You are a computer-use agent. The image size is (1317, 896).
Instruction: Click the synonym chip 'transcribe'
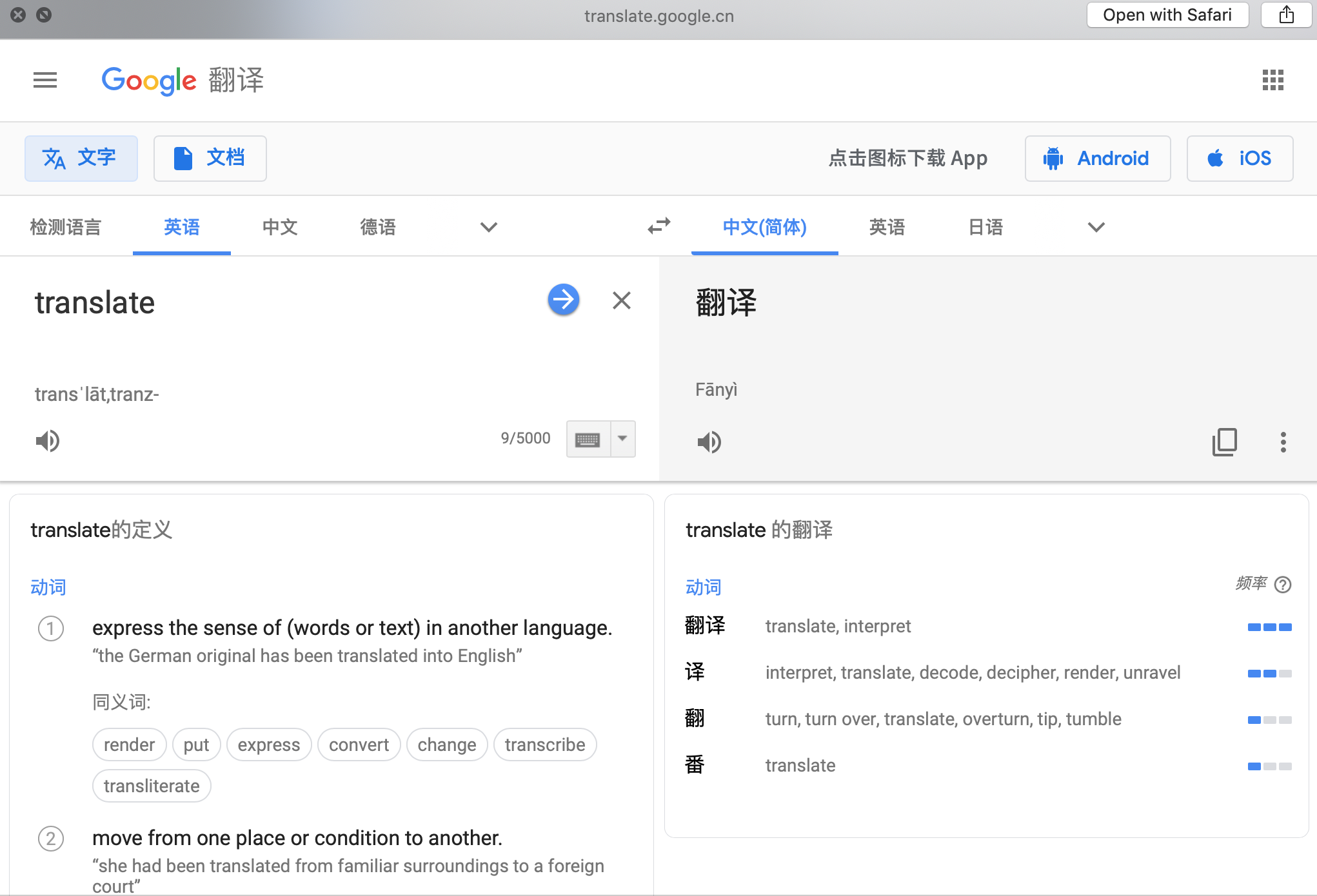click(544, 745)
